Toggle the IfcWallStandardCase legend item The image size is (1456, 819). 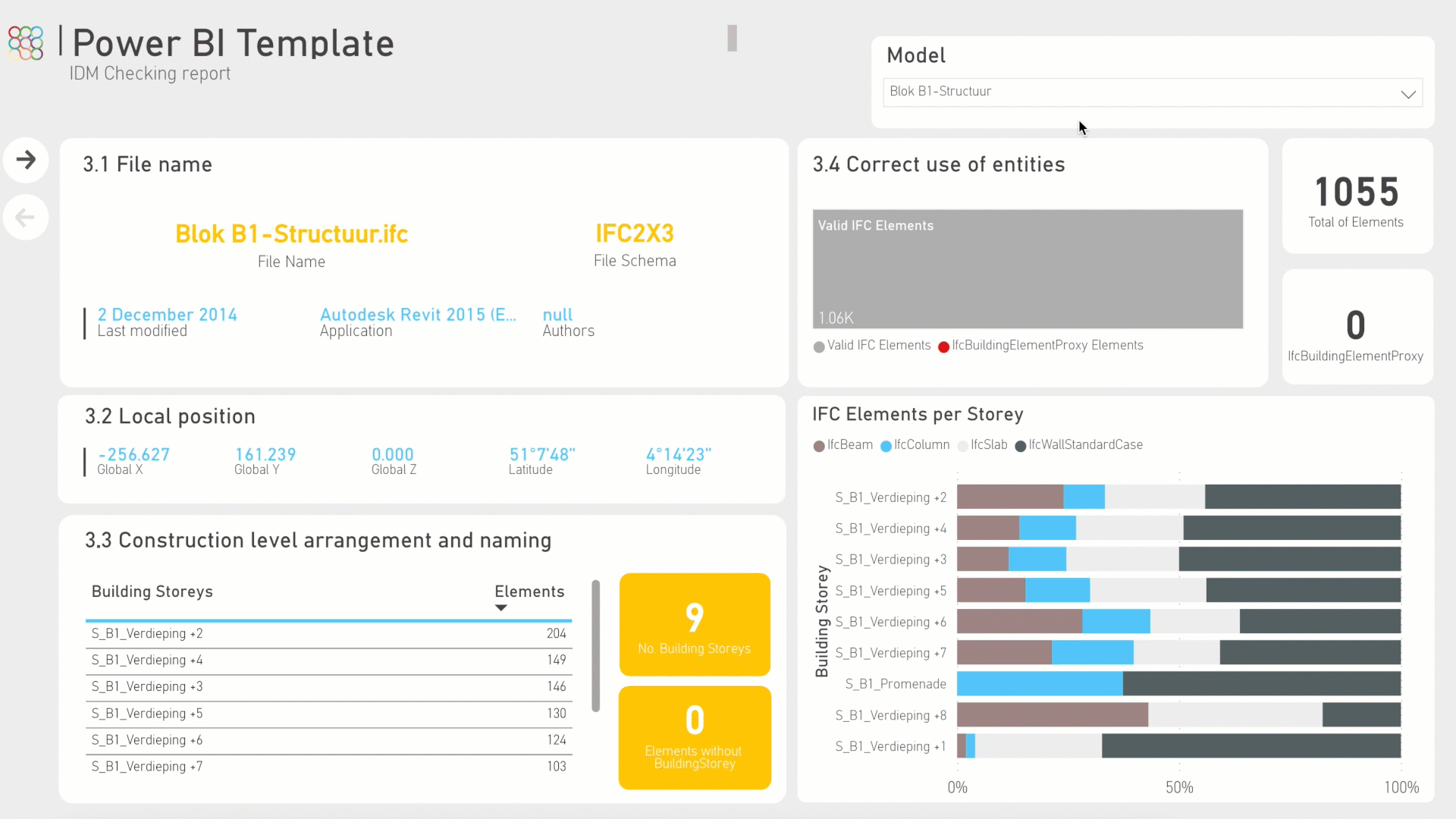tap(1079, 445)
